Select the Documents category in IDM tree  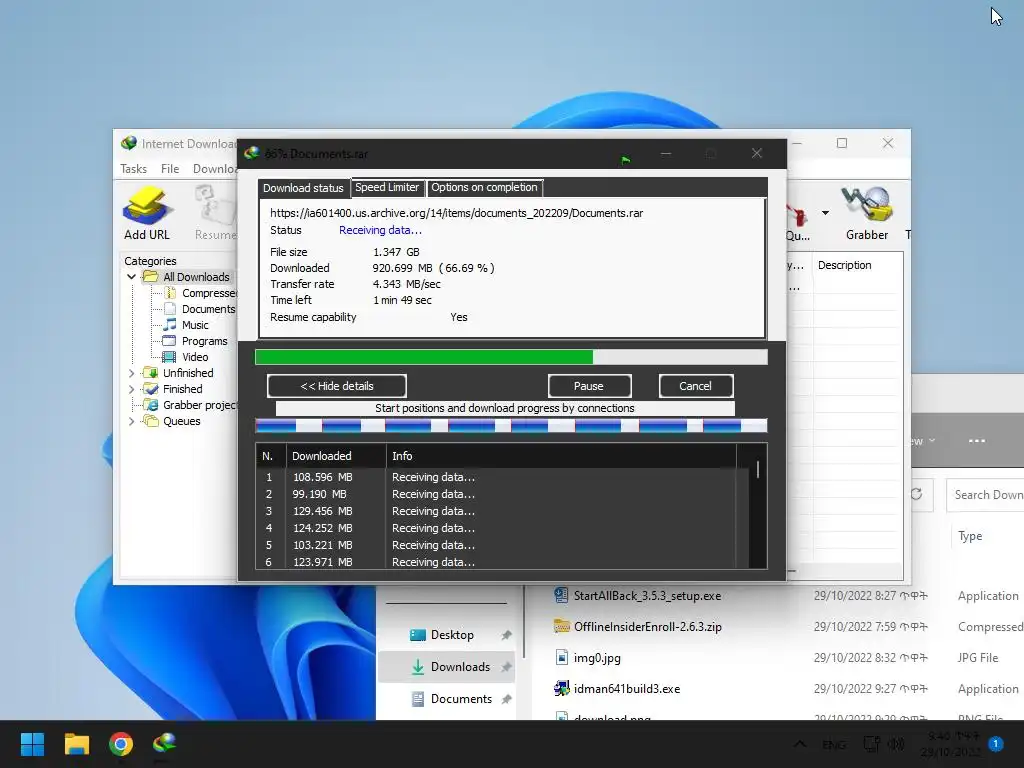[x=208, y=309]
